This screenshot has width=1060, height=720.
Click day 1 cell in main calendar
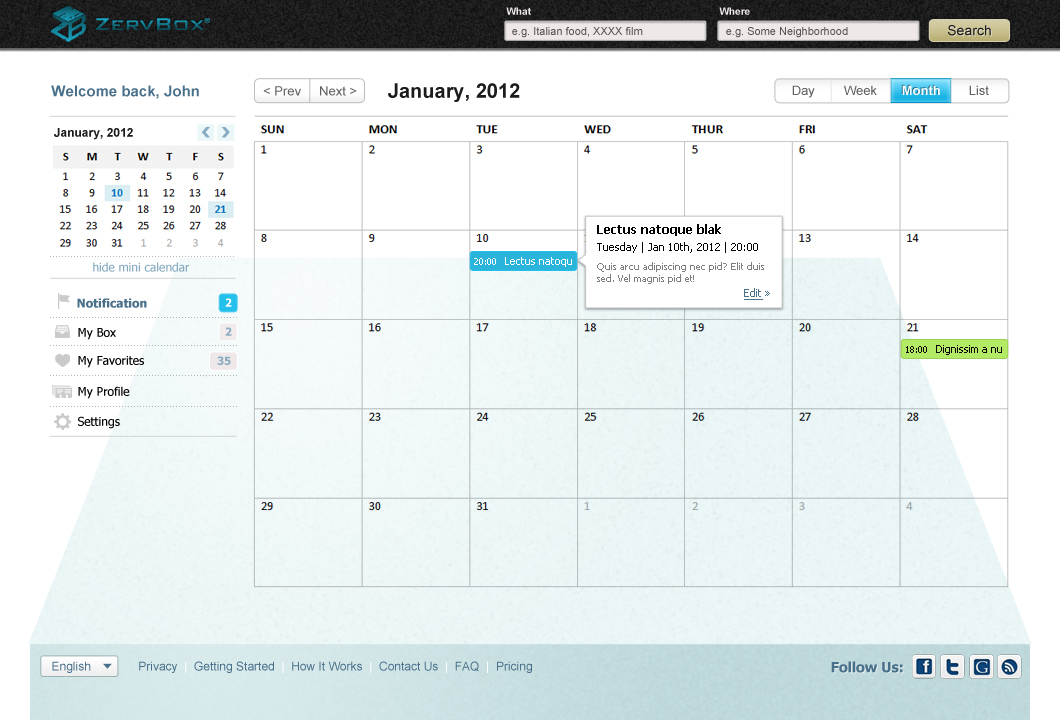pyautogui.click(x=308, y=186)
